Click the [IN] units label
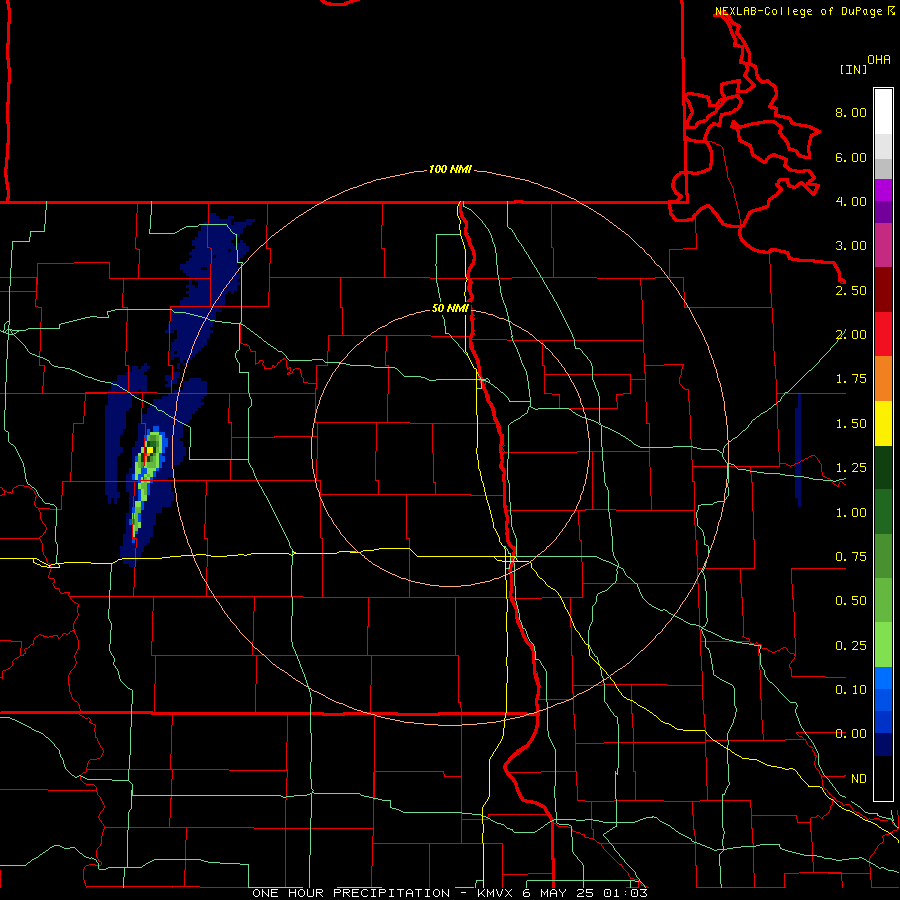 853,69
